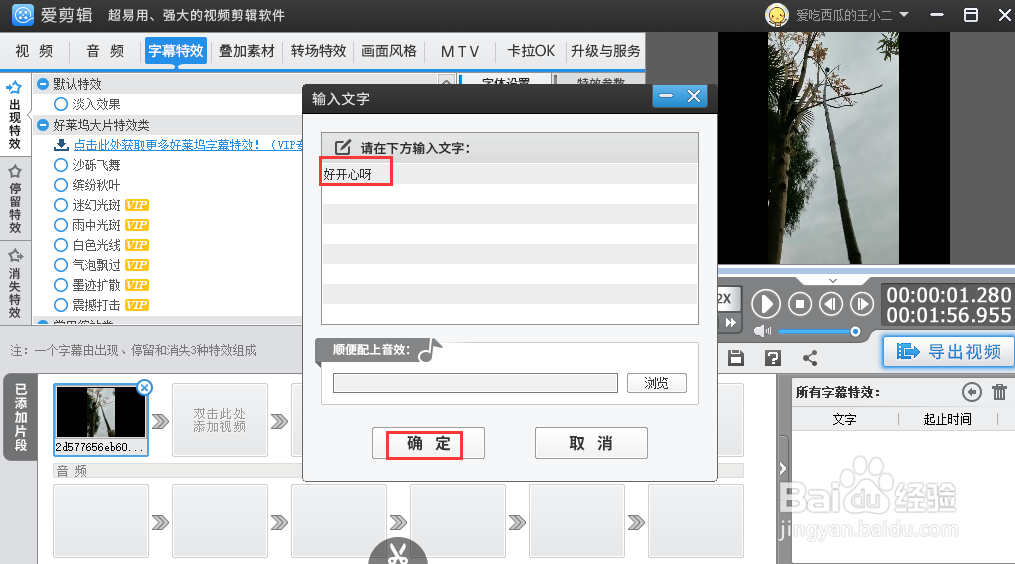
Task: Select the video clip thumbnail 2d577656eb60
Action: [101, 420]
